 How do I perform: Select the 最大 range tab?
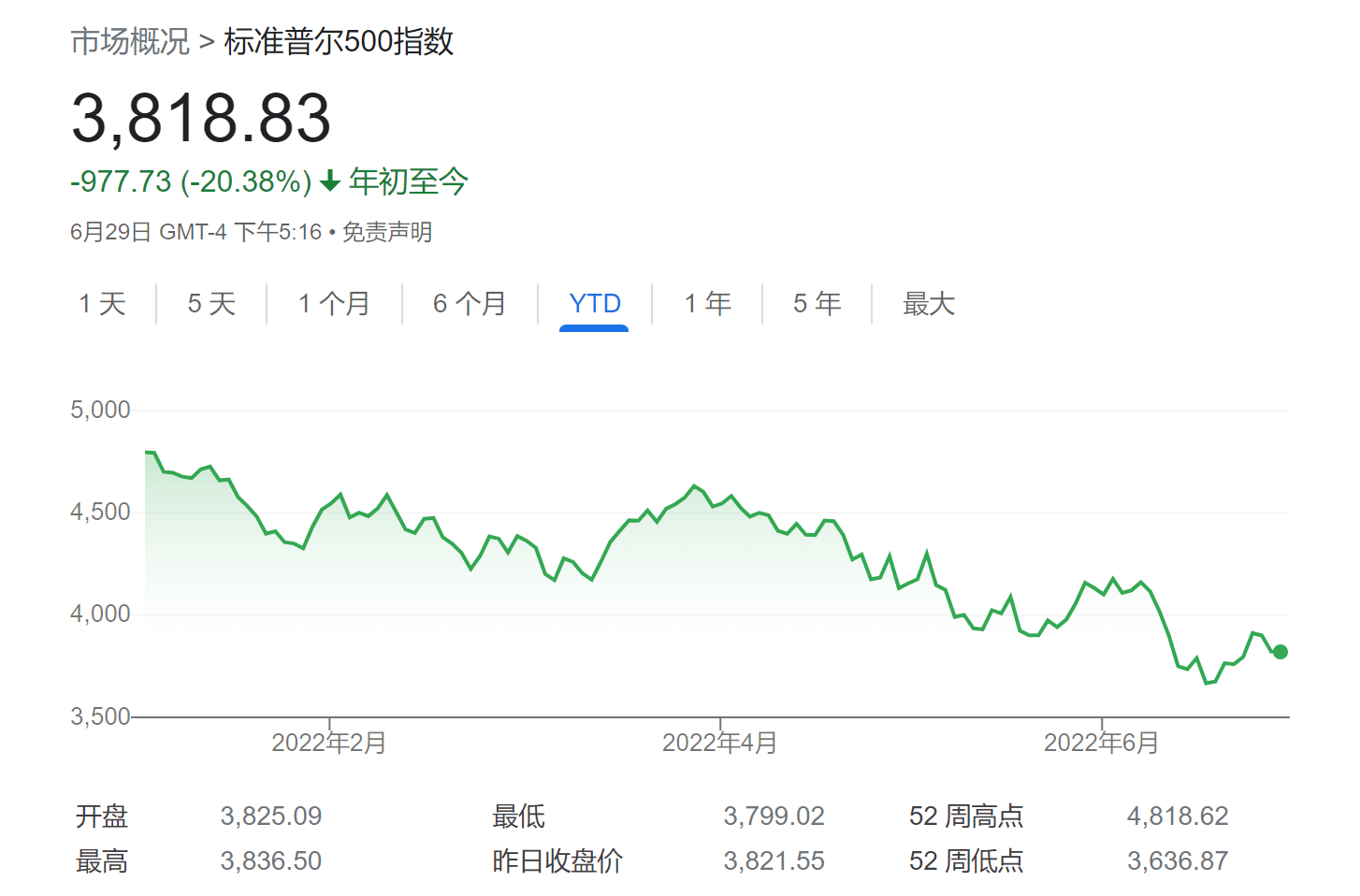[x=929, y=304]
